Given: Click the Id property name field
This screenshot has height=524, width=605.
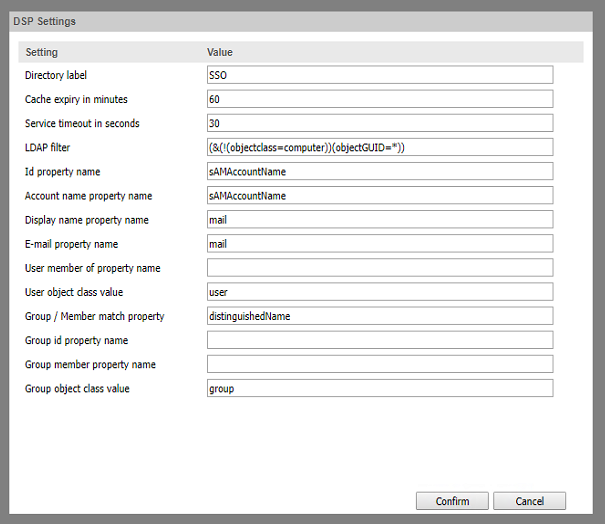Looking at the screenshot, I should [x=379, y=171].
